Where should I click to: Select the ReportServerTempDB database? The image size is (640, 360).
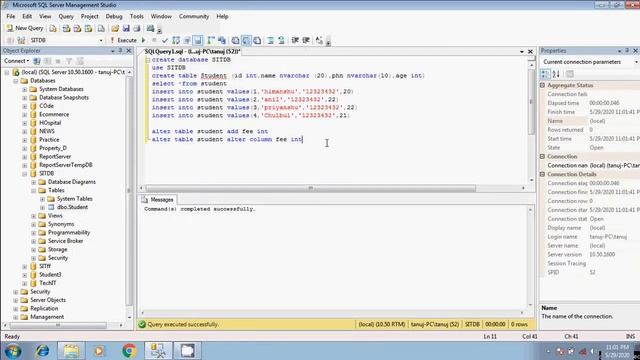point(65,165)
